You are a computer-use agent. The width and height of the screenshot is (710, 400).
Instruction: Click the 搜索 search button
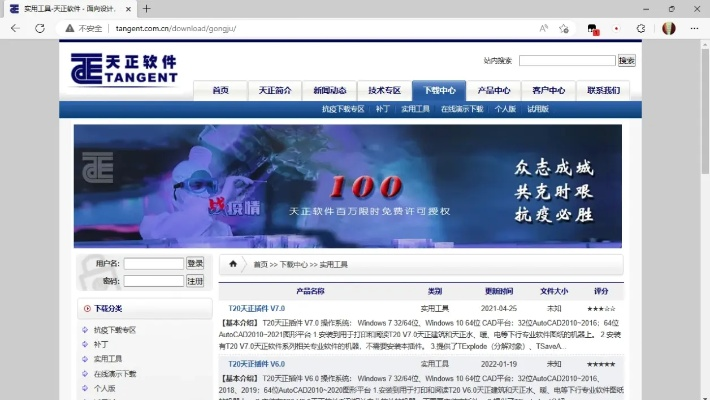point(626,61)
